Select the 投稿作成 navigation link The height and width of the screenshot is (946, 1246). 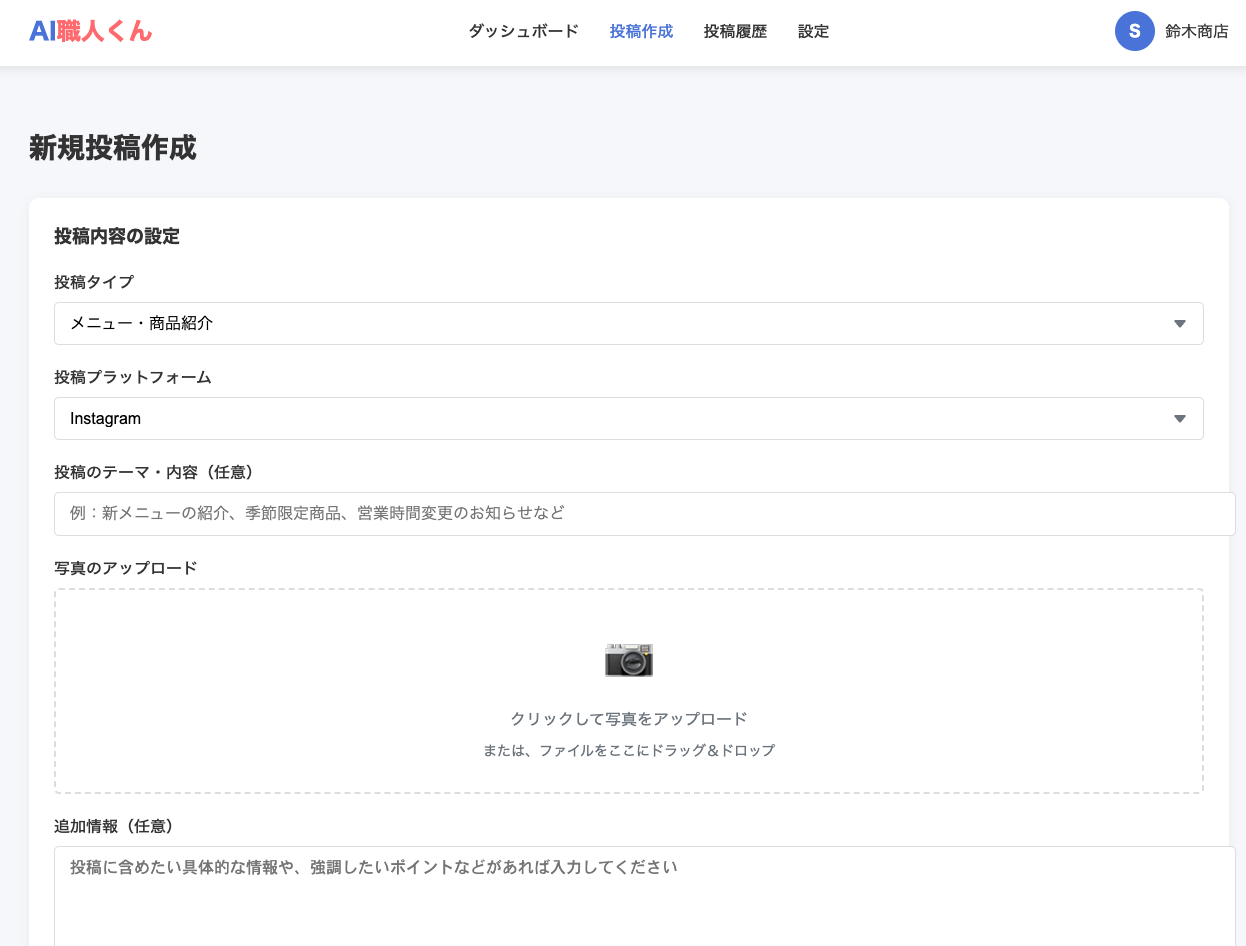641,31
